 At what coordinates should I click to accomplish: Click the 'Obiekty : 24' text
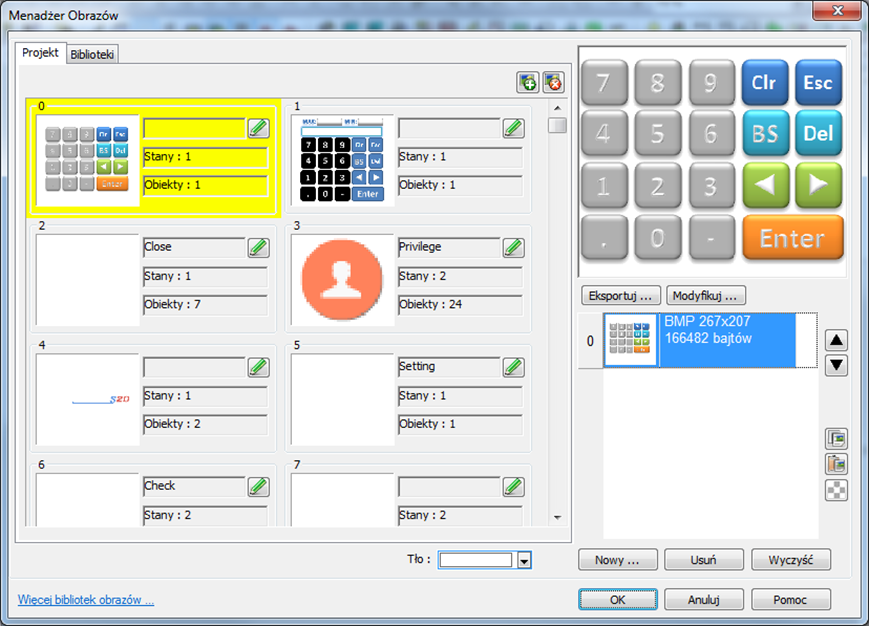[x=431, y=304]
